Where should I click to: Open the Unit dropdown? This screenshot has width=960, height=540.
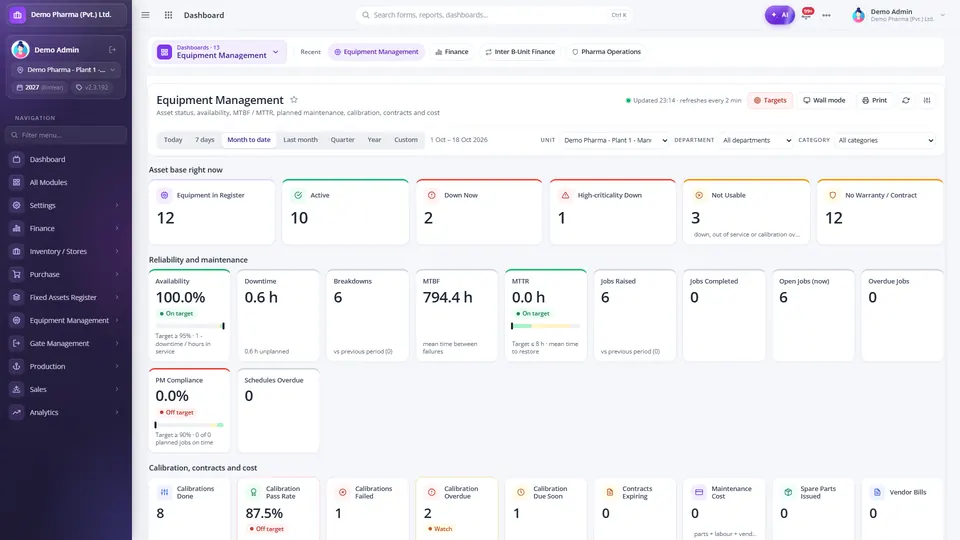click(615, 140)
